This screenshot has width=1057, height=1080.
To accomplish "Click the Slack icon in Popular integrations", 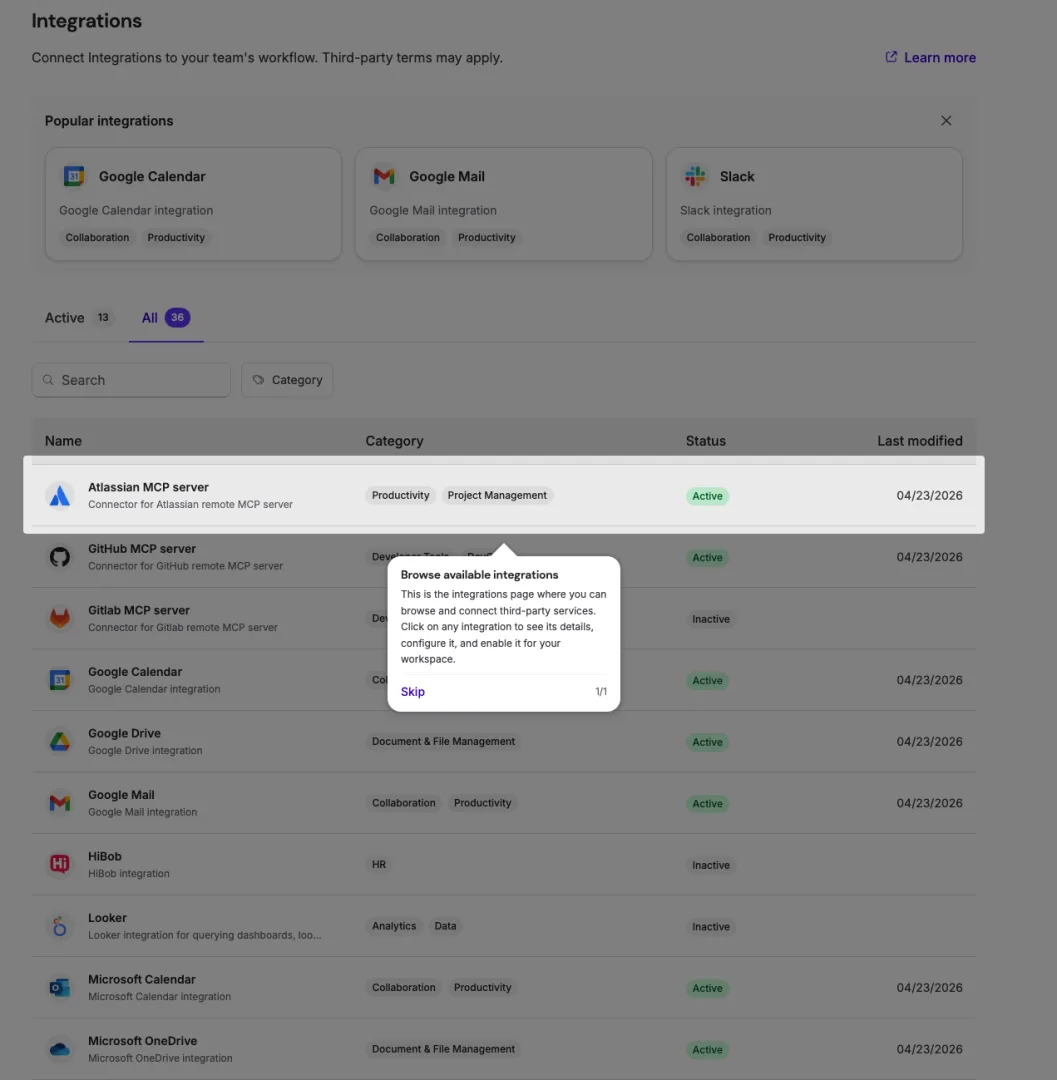I will (x=695, y=175).
